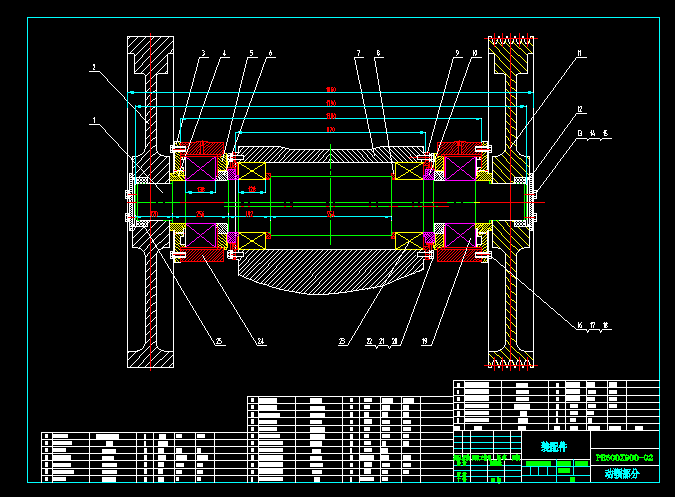The width and height of the screenshot is (675, 497).
Task: Select part callout number 20
Action: [394, 341]
